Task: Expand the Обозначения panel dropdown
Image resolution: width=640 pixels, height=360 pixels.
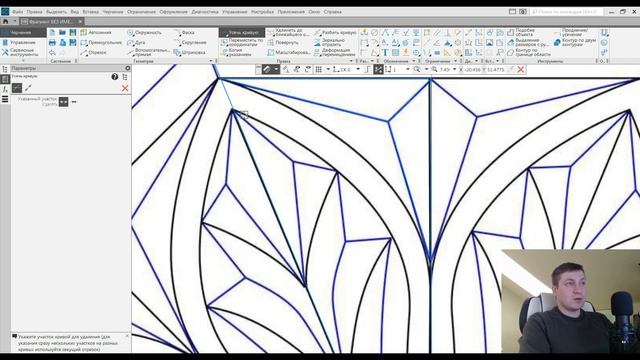Action: [414, 61]
